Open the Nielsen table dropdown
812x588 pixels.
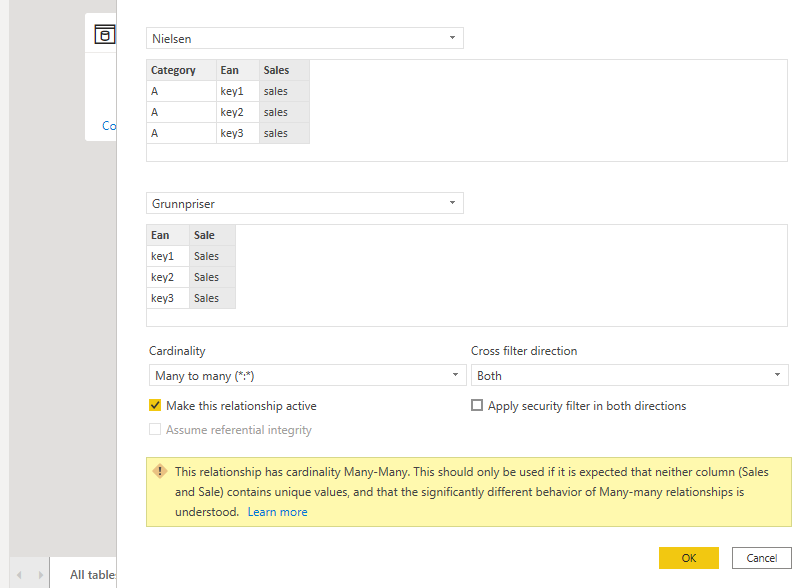[304, 38]
